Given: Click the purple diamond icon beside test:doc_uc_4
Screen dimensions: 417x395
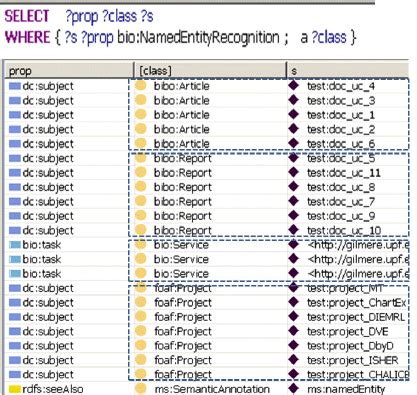Looking at the screenshot, I should tap(293, 86).
